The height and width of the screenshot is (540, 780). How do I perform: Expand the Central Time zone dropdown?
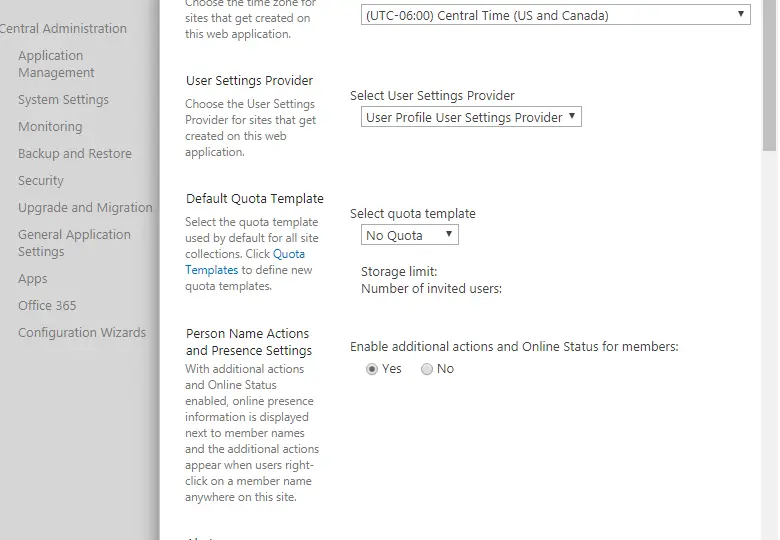point(555,15)
